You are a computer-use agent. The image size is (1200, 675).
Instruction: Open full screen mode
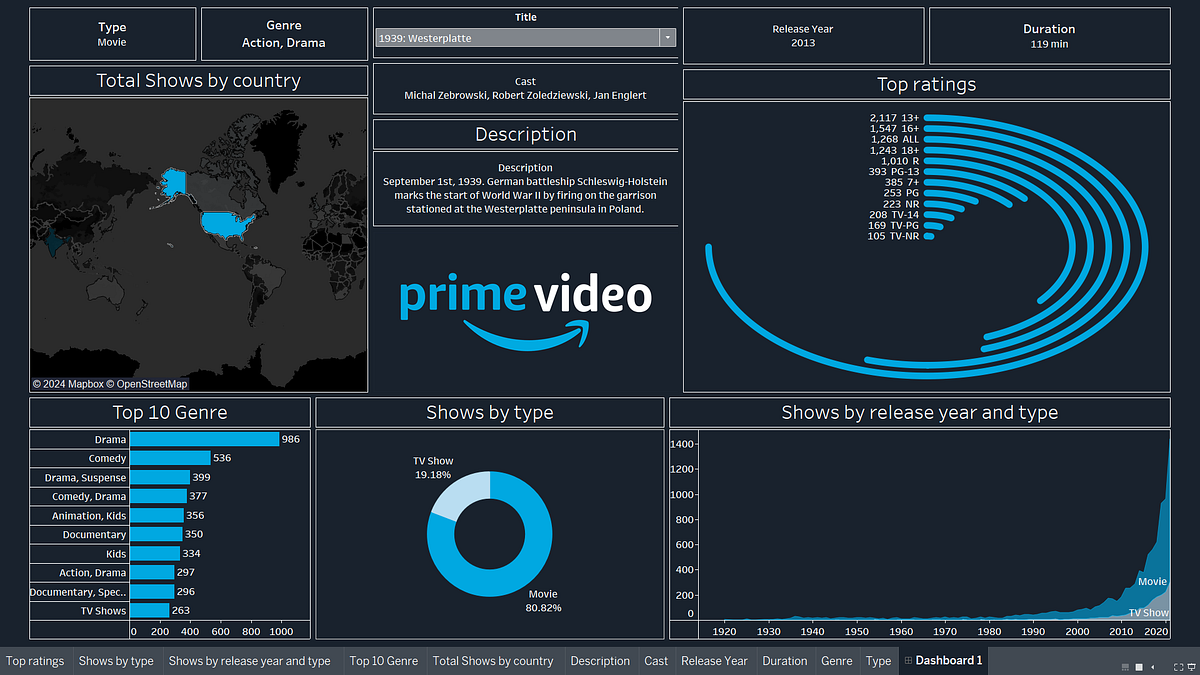(1177, 667)
